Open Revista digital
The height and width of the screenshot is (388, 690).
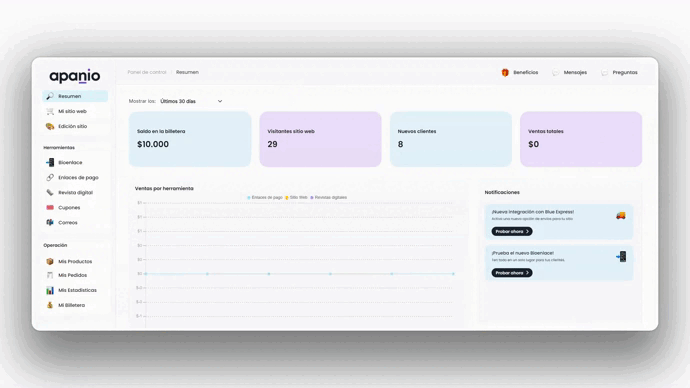tap(75, 192)
